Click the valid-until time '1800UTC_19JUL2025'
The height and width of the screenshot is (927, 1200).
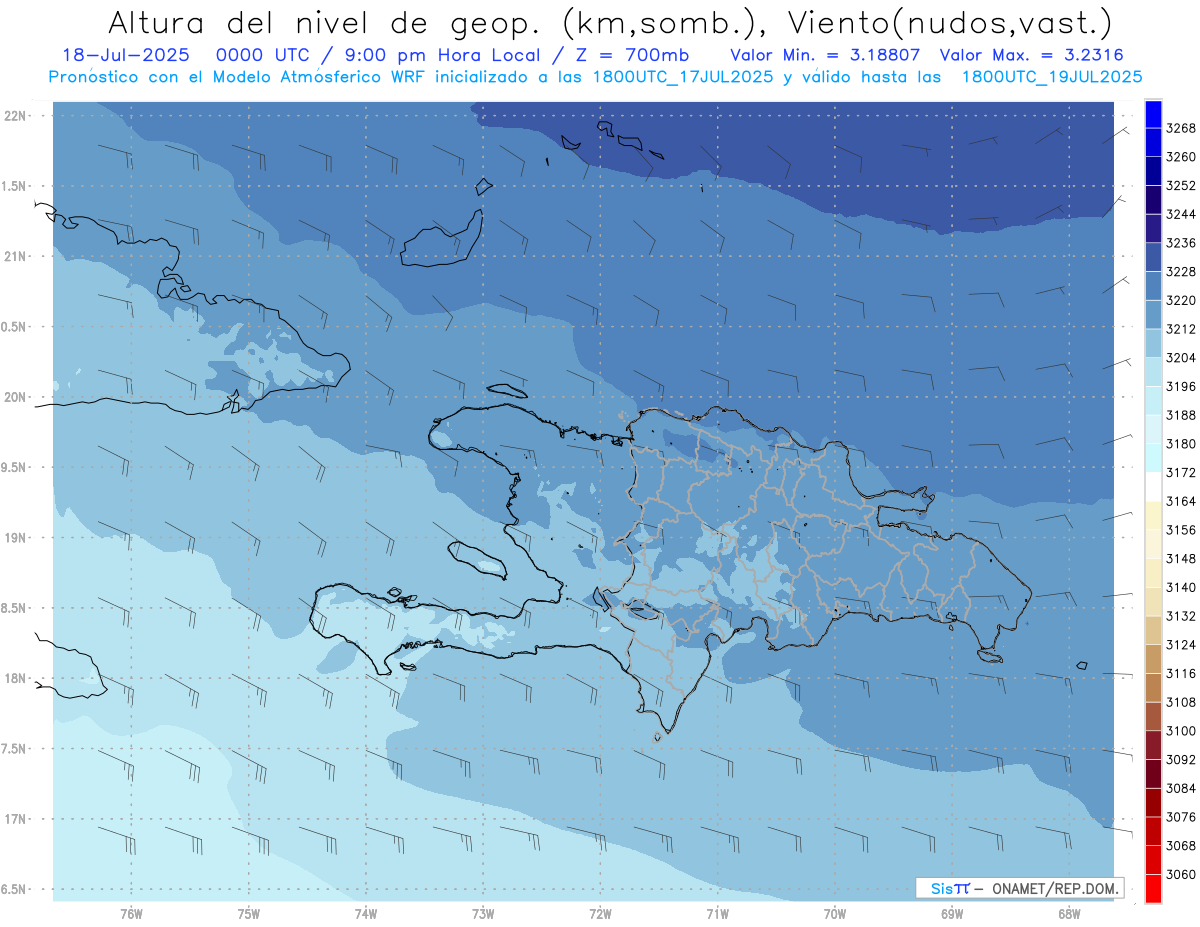pyautogui.click(x=1052, y=77)
